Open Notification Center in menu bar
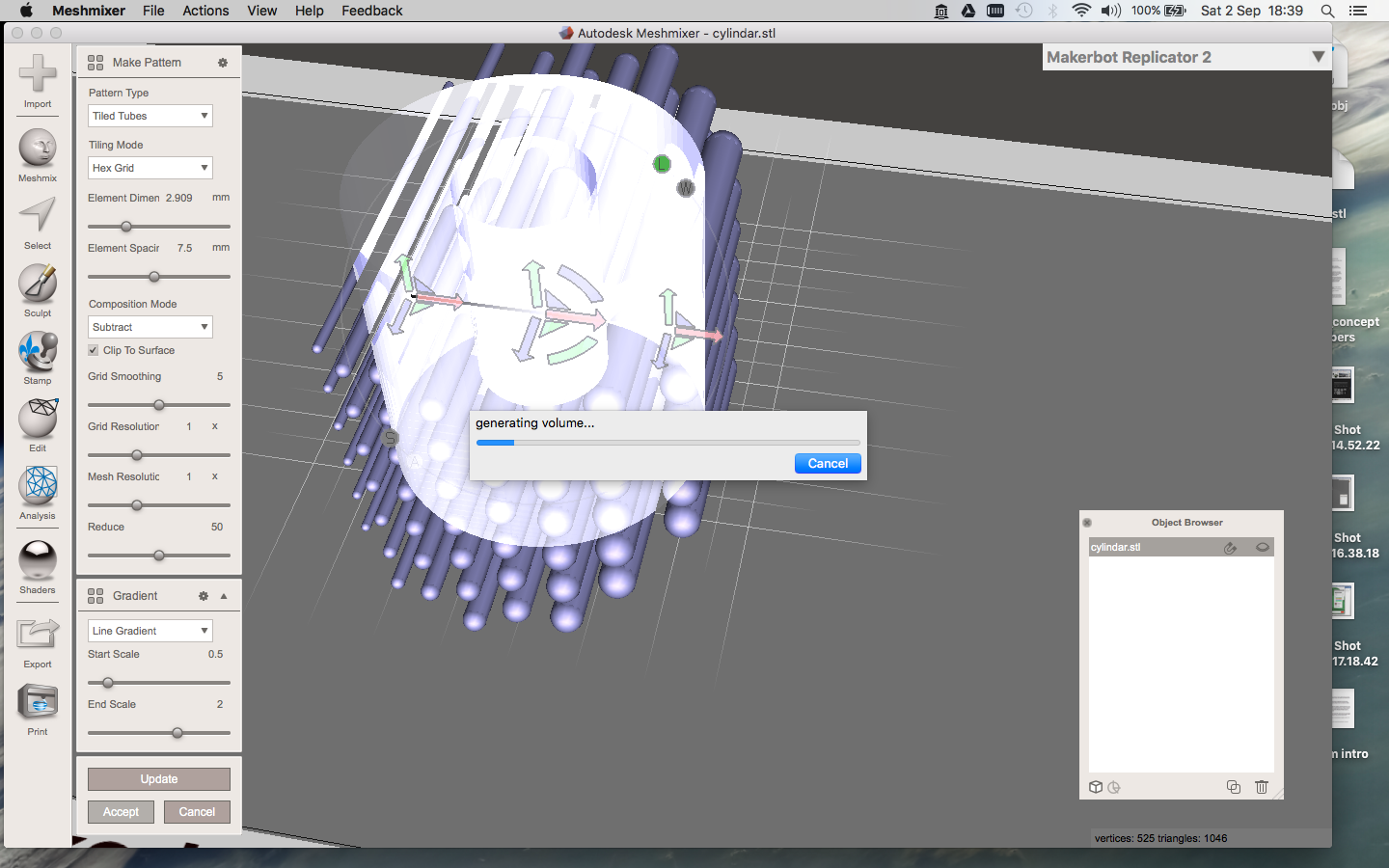Screen dimensions: 1389x868 tap(1358, 11)
